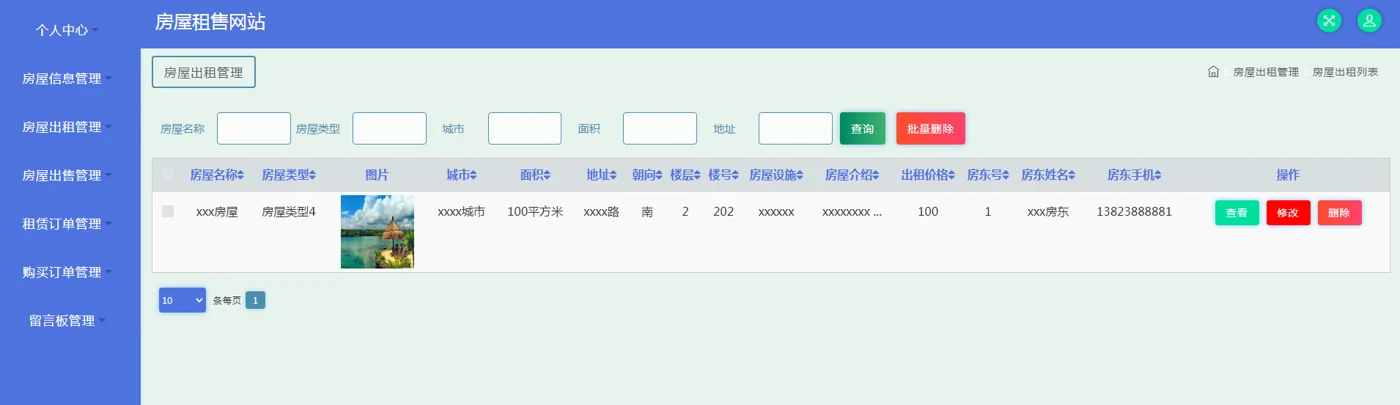
Task: Sort by 房屋介绍 column sort icon
Action: [876, 175]
